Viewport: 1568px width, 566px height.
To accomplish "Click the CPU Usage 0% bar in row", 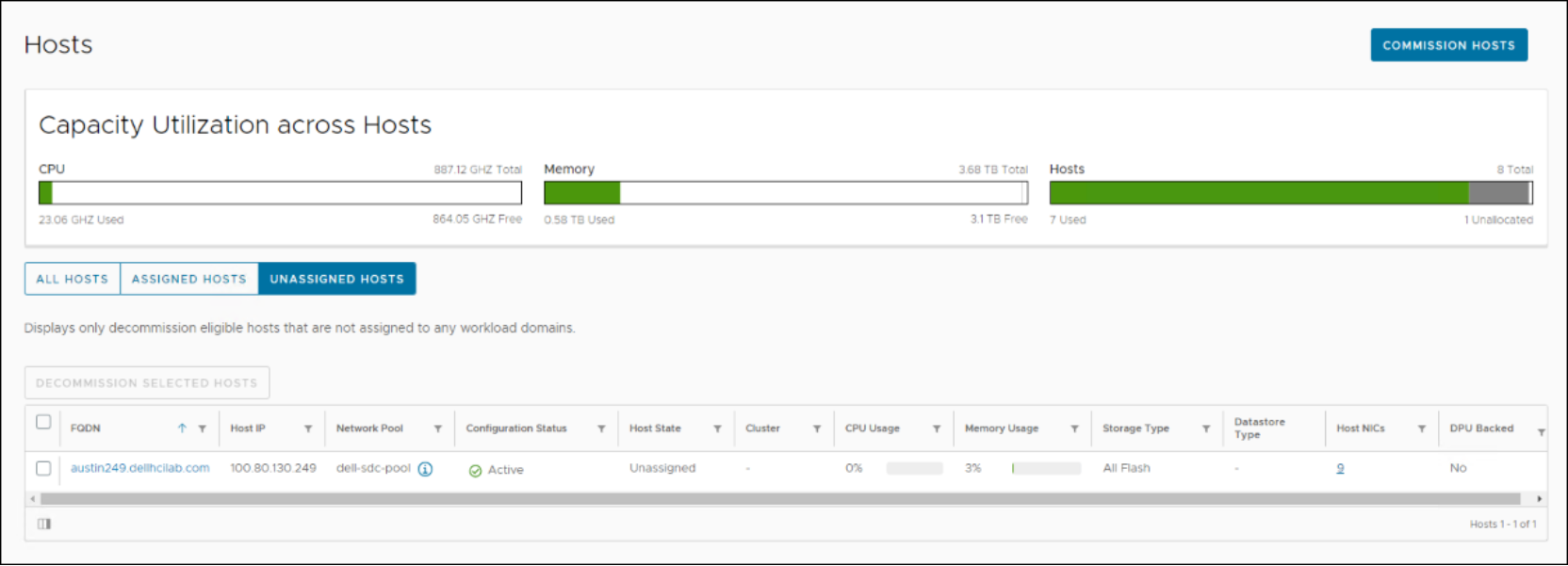I will (914, 468).
